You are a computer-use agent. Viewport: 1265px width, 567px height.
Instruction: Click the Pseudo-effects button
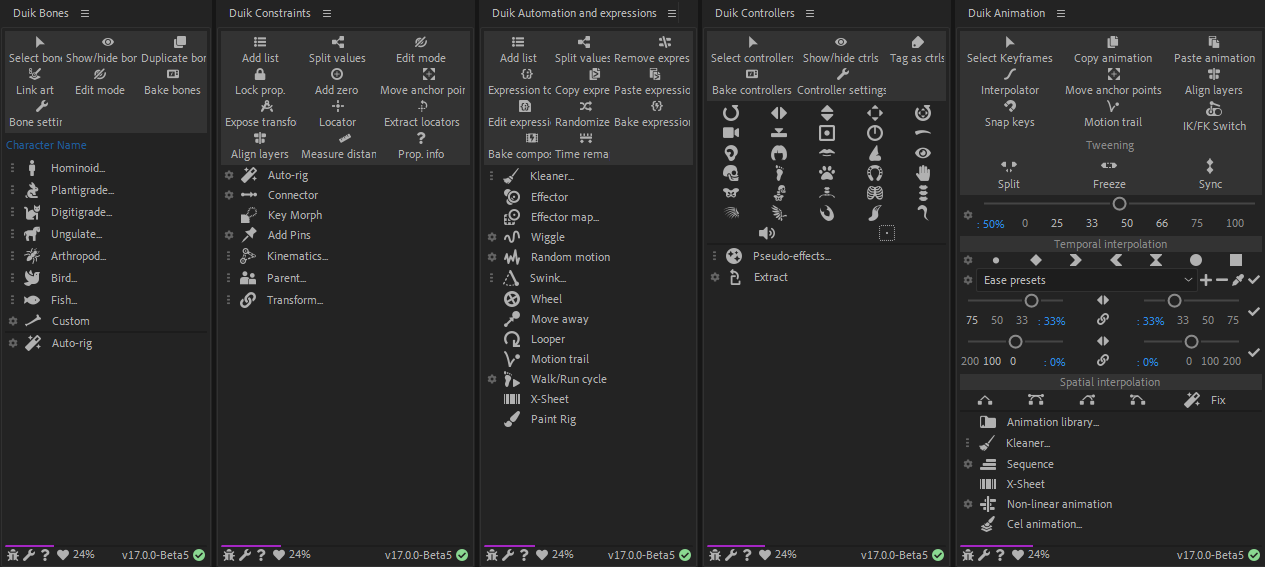791,256
